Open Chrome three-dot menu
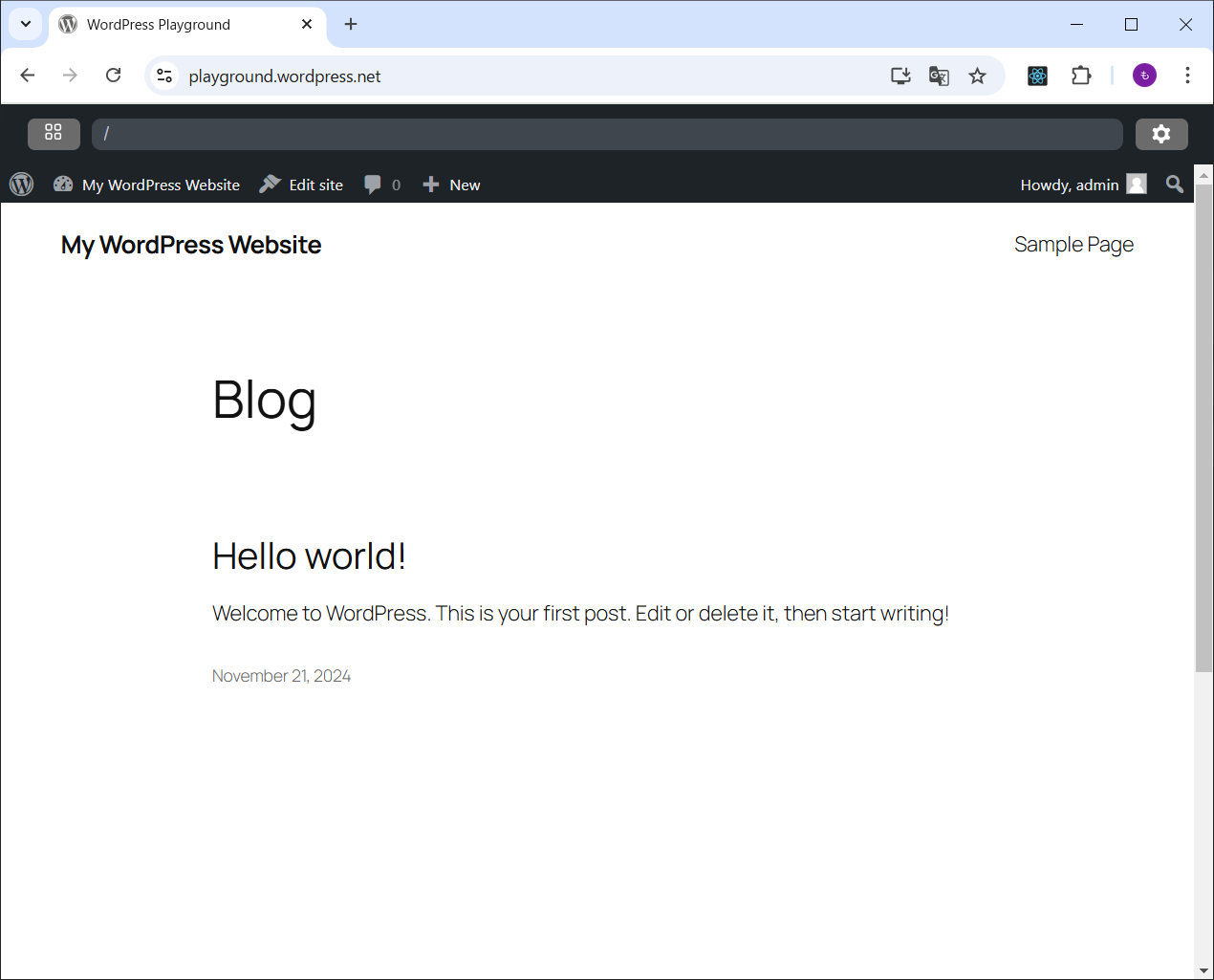The image size is (1214, 980). click(x=1187, y=76)
